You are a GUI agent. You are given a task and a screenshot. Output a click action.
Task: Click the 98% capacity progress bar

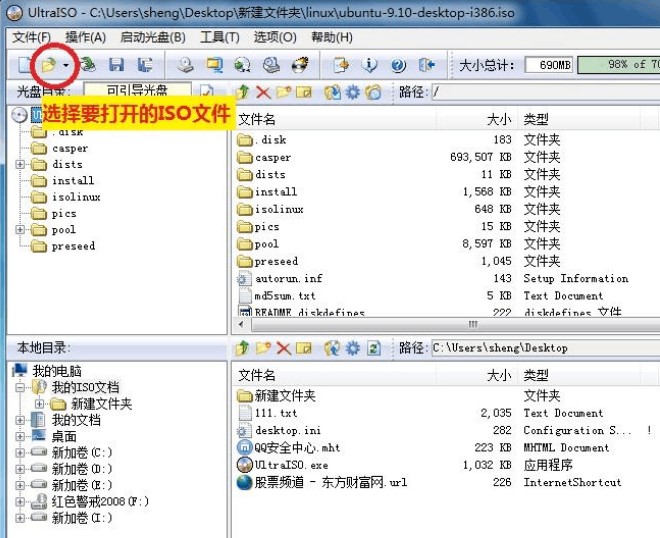(x=619, y=65)
